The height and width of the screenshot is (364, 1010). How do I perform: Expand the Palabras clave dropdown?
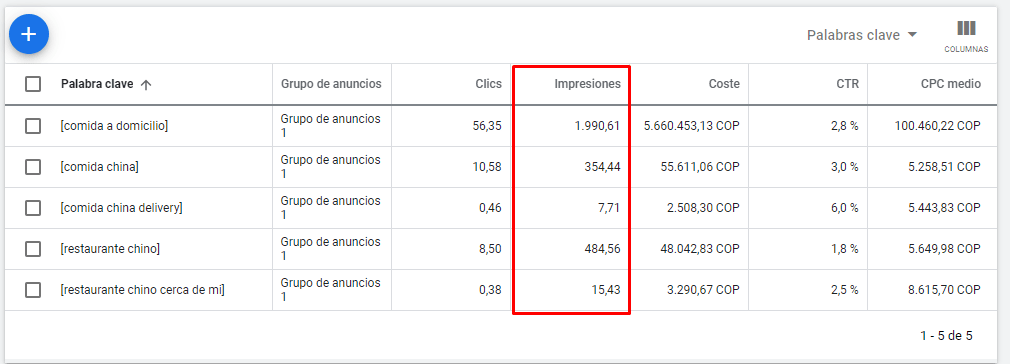862,35
